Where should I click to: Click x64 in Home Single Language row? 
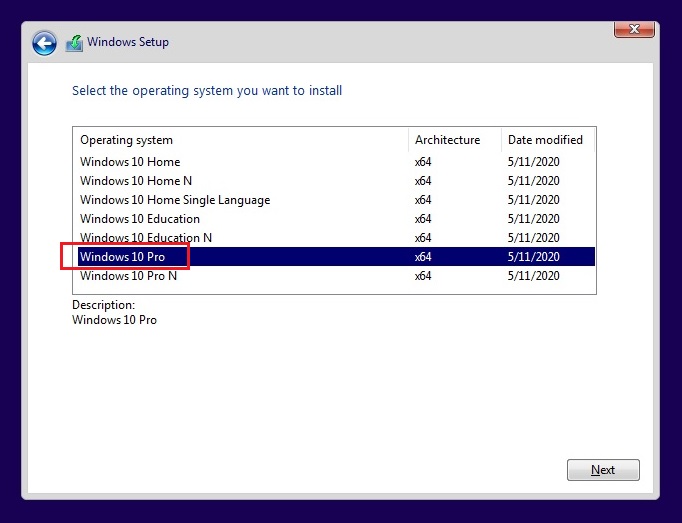point(423,200)
